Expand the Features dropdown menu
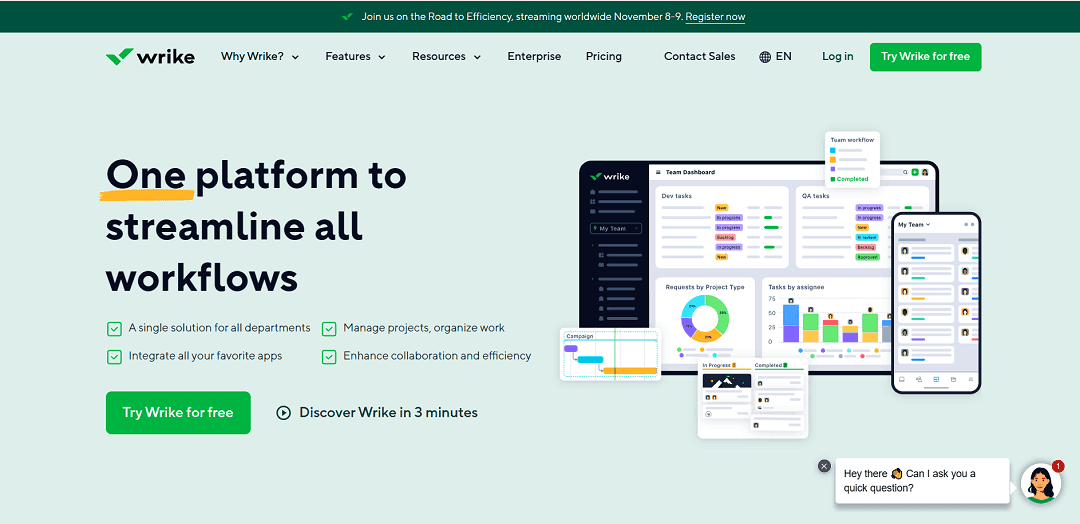1080x524 pixels. coord(355,56)
